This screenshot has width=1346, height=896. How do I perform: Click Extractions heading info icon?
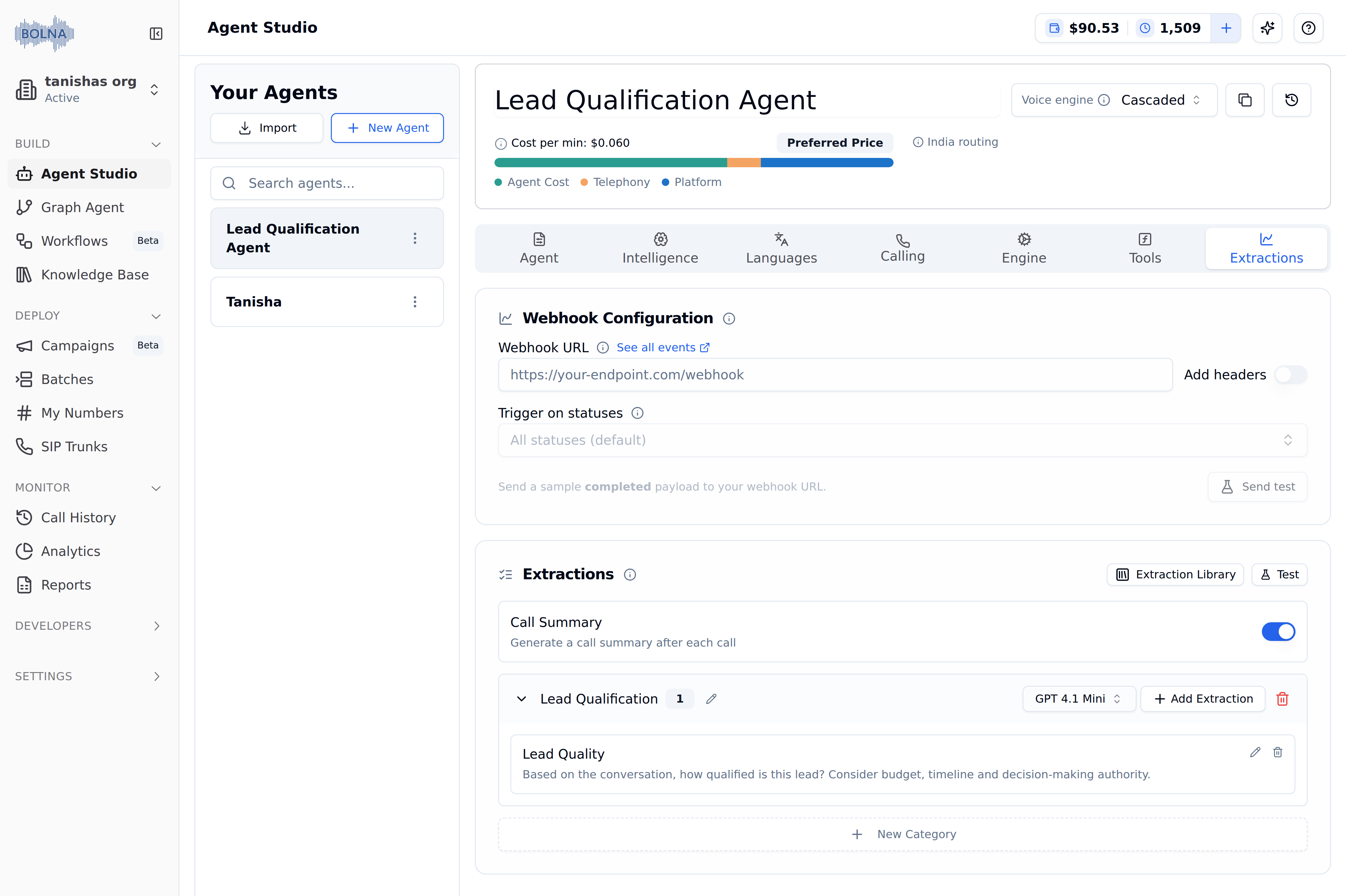click(x=630, y=575)
